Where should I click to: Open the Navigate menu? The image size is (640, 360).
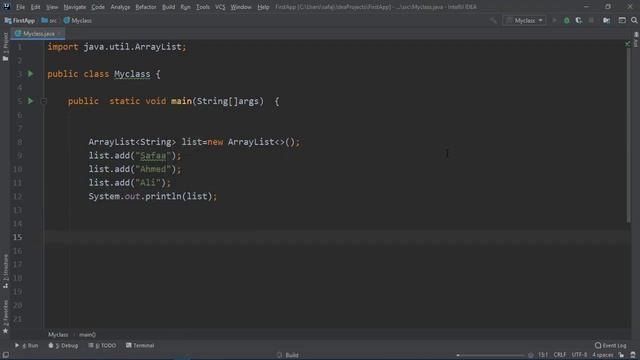click(x=75, y=7)
